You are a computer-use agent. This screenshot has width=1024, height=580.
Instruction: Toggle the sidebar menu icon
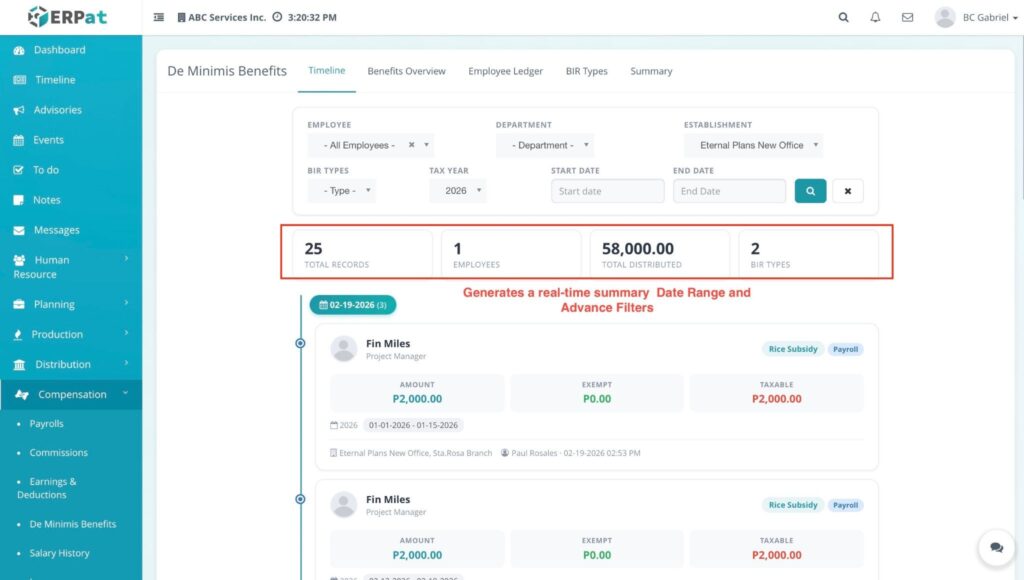(159, 17)
